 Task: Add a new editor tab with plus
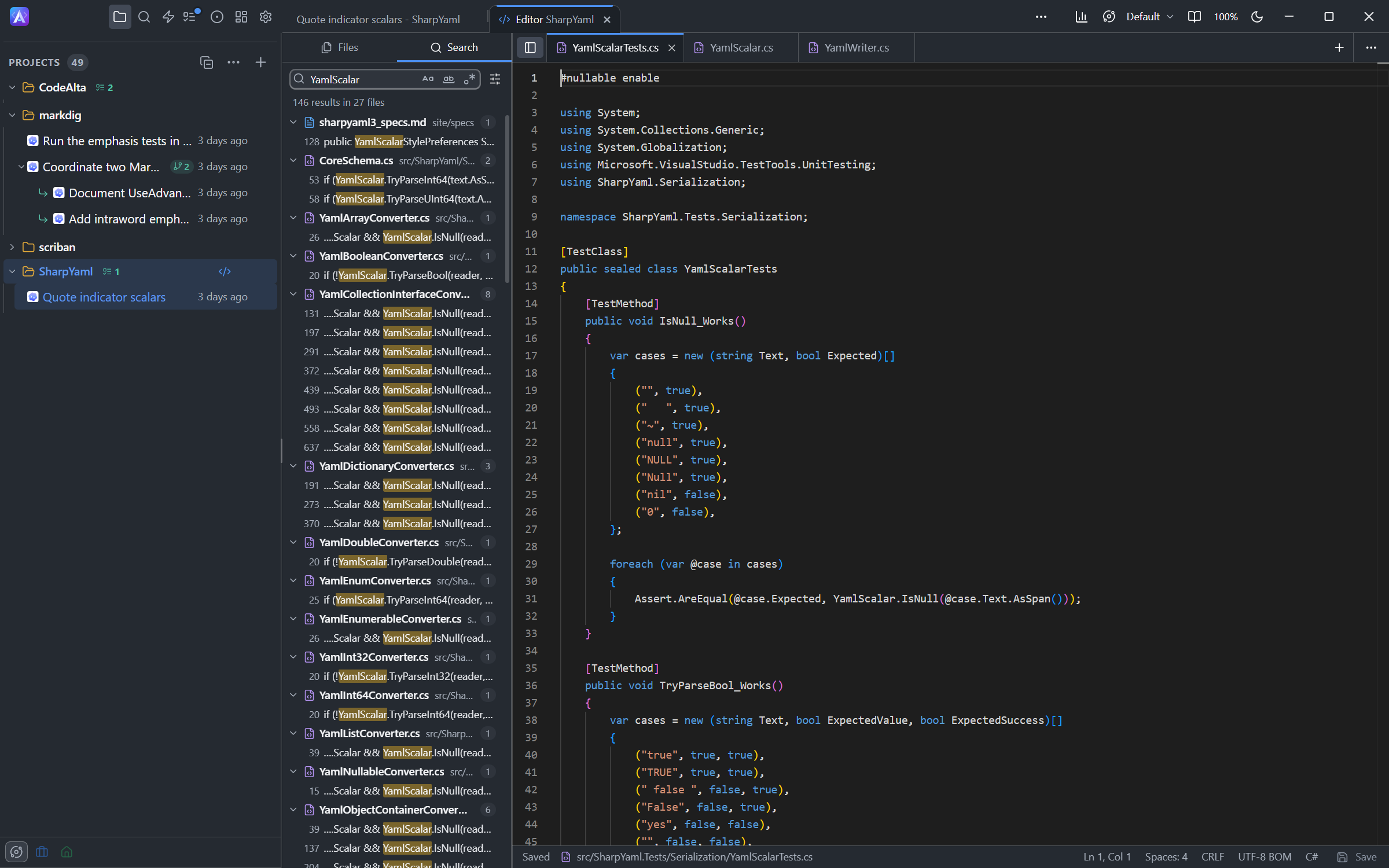click(x=1339, y=47)
